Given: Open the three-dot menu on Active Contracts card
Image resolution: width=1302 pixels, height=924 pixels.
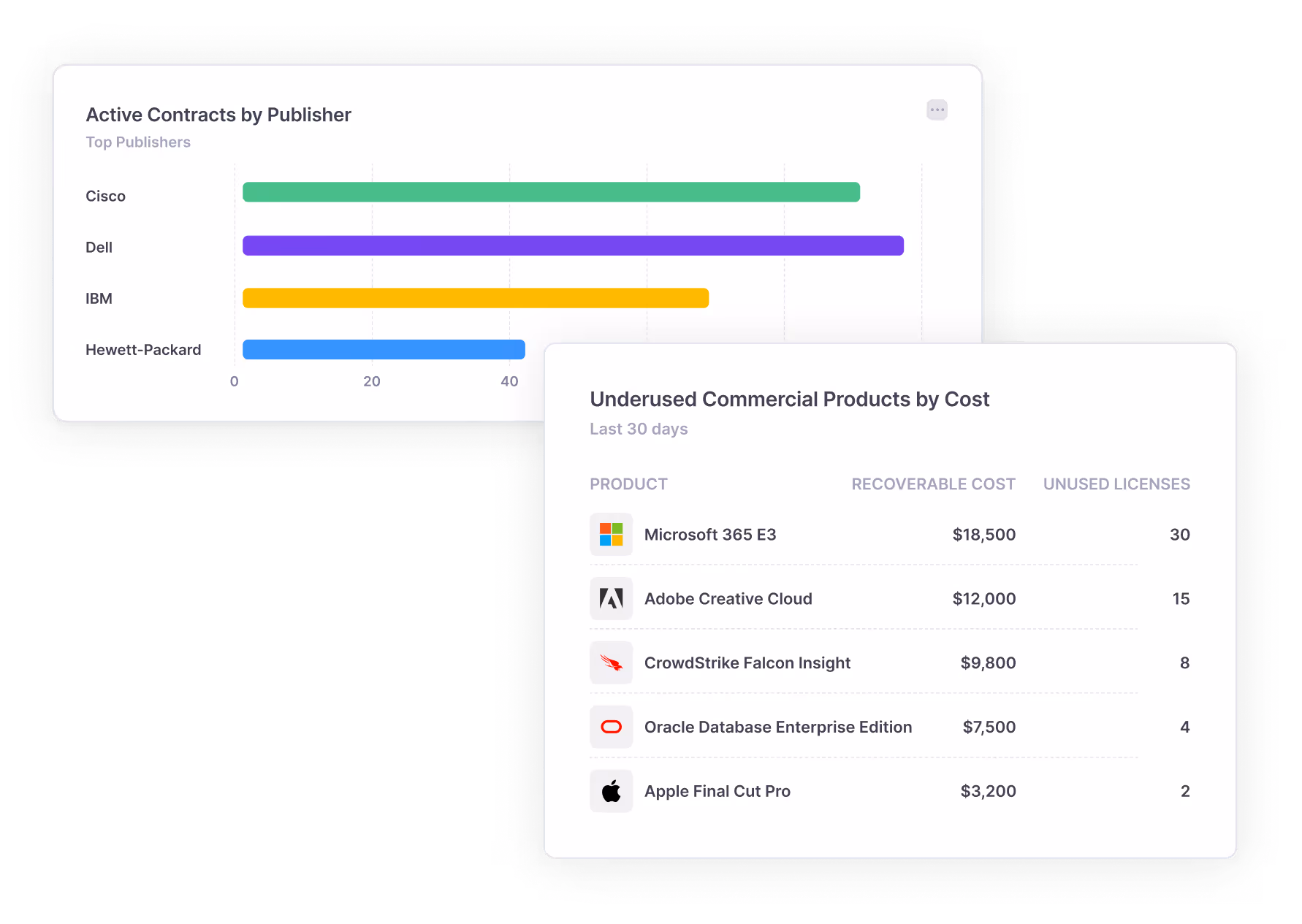Looking at the screenshot, I should tap(937, 110).
